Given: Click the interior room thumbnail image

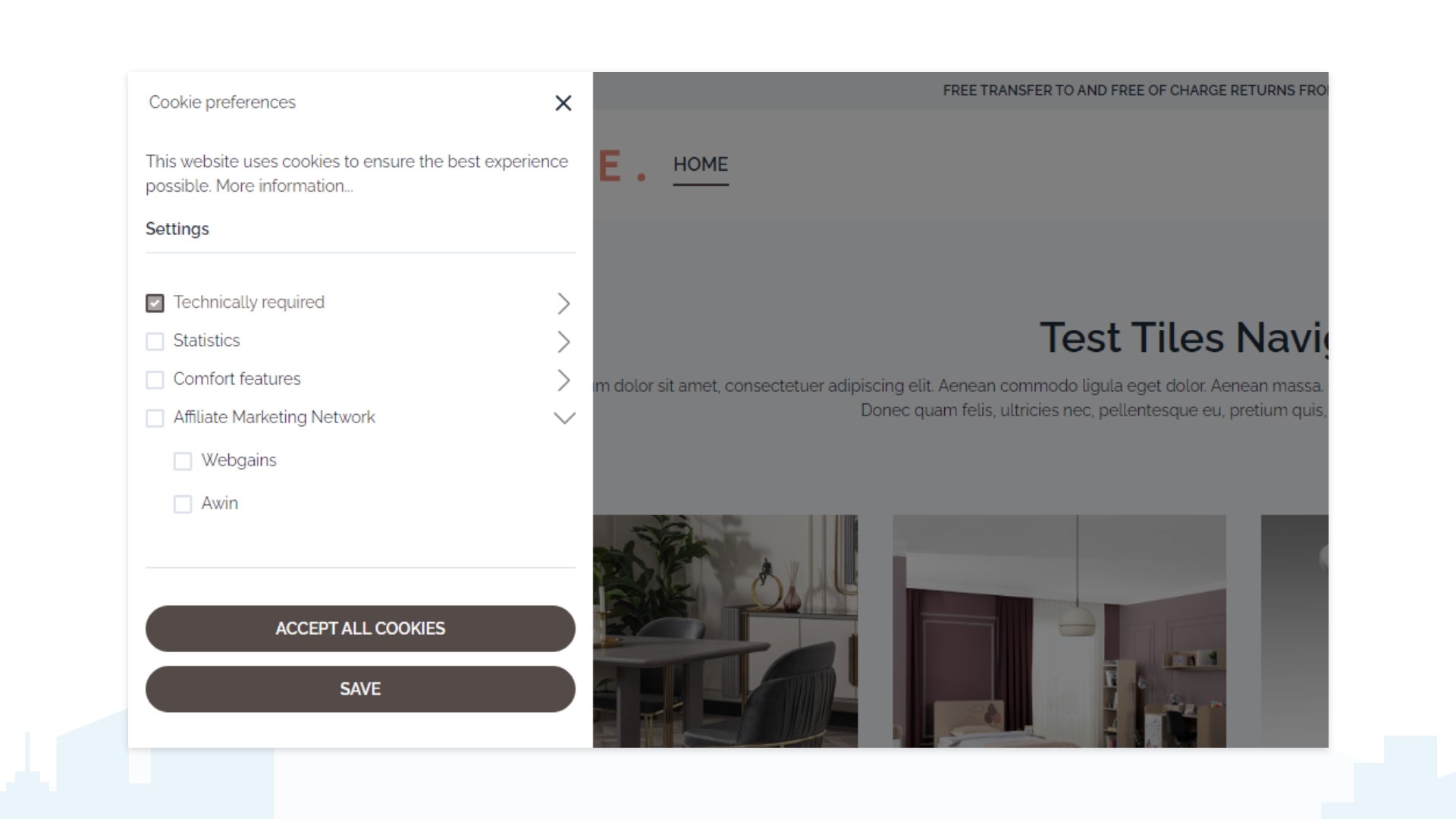Looking at the screenshot, I should pos(1057,631).
